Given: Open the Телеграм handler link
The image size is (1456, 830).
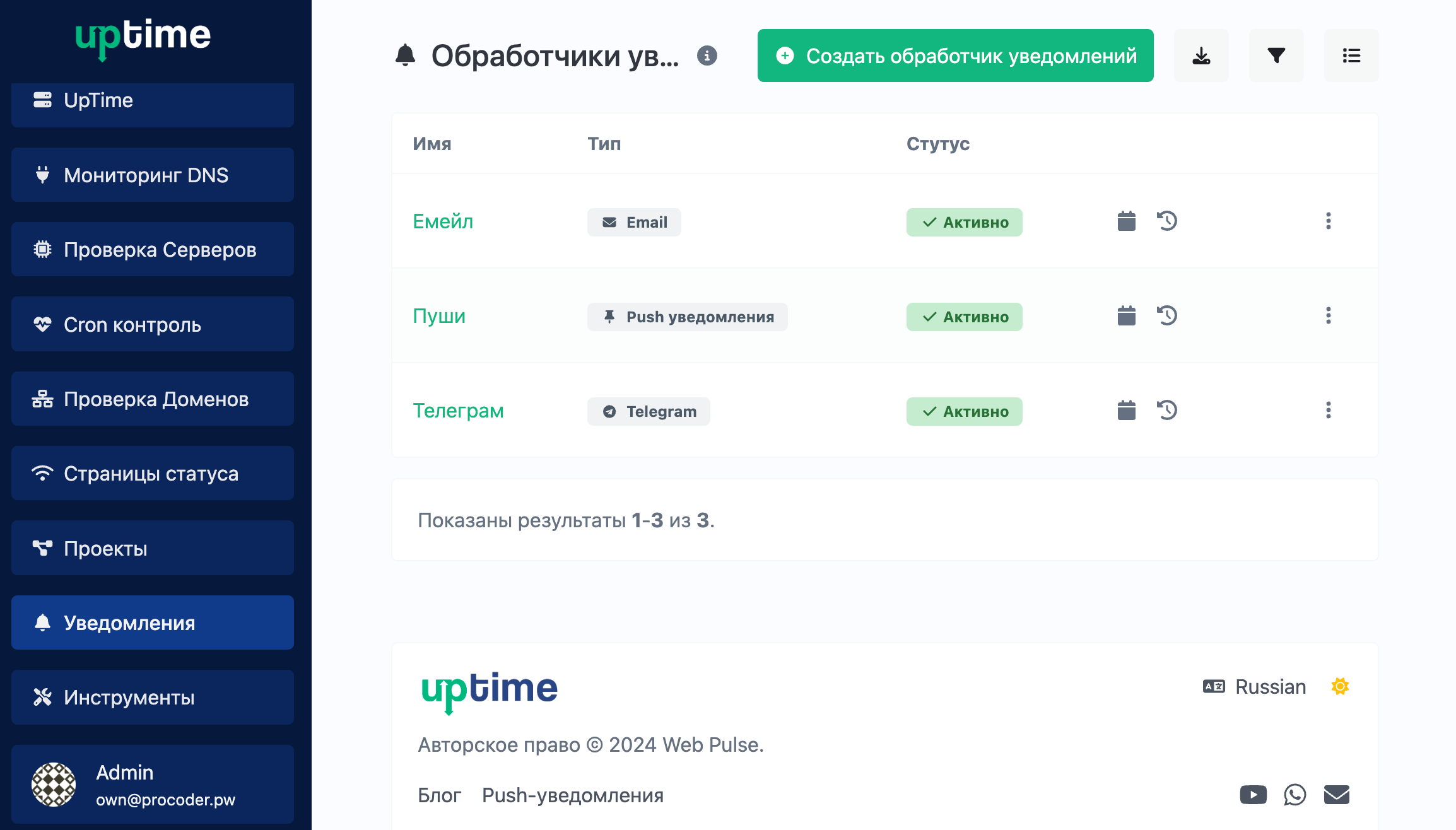Looking at the screenshot, I should [458, 411].
